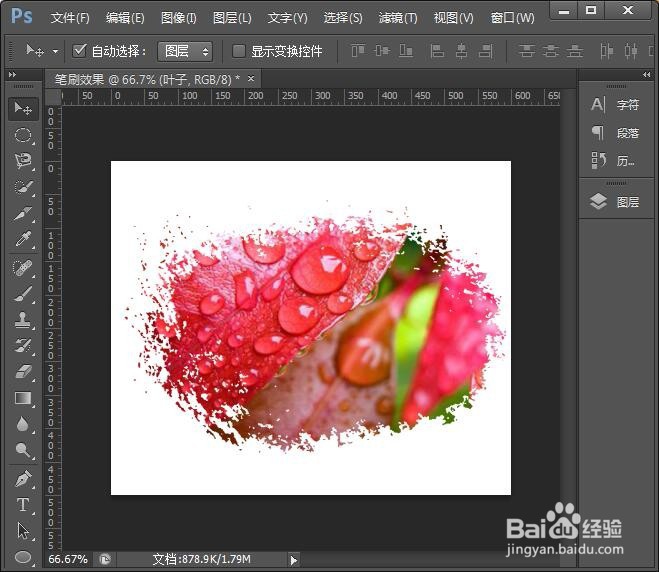Click align bottom edges icon
The width and height of the screenshot is (659, 572).
tap(406, 51)
